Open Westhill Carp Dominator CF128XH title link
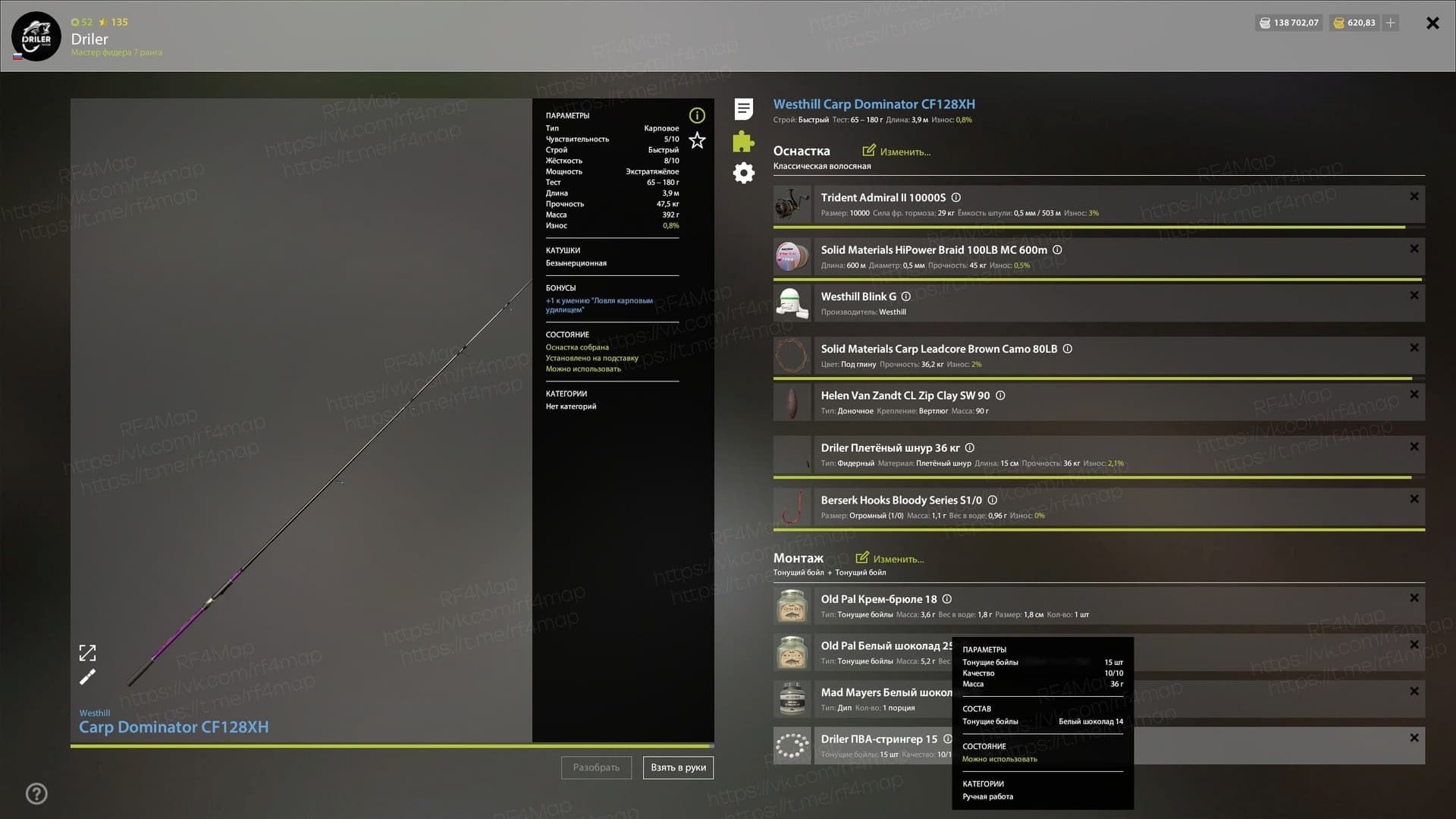This screenshot has width=1456, height=819. point(874,104)
